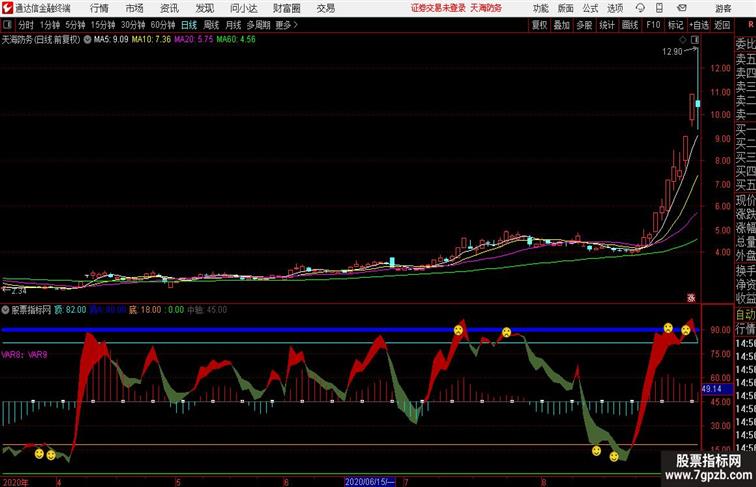
Task: Click the MA60: 4.56 value label
Action: pos(236,40)
